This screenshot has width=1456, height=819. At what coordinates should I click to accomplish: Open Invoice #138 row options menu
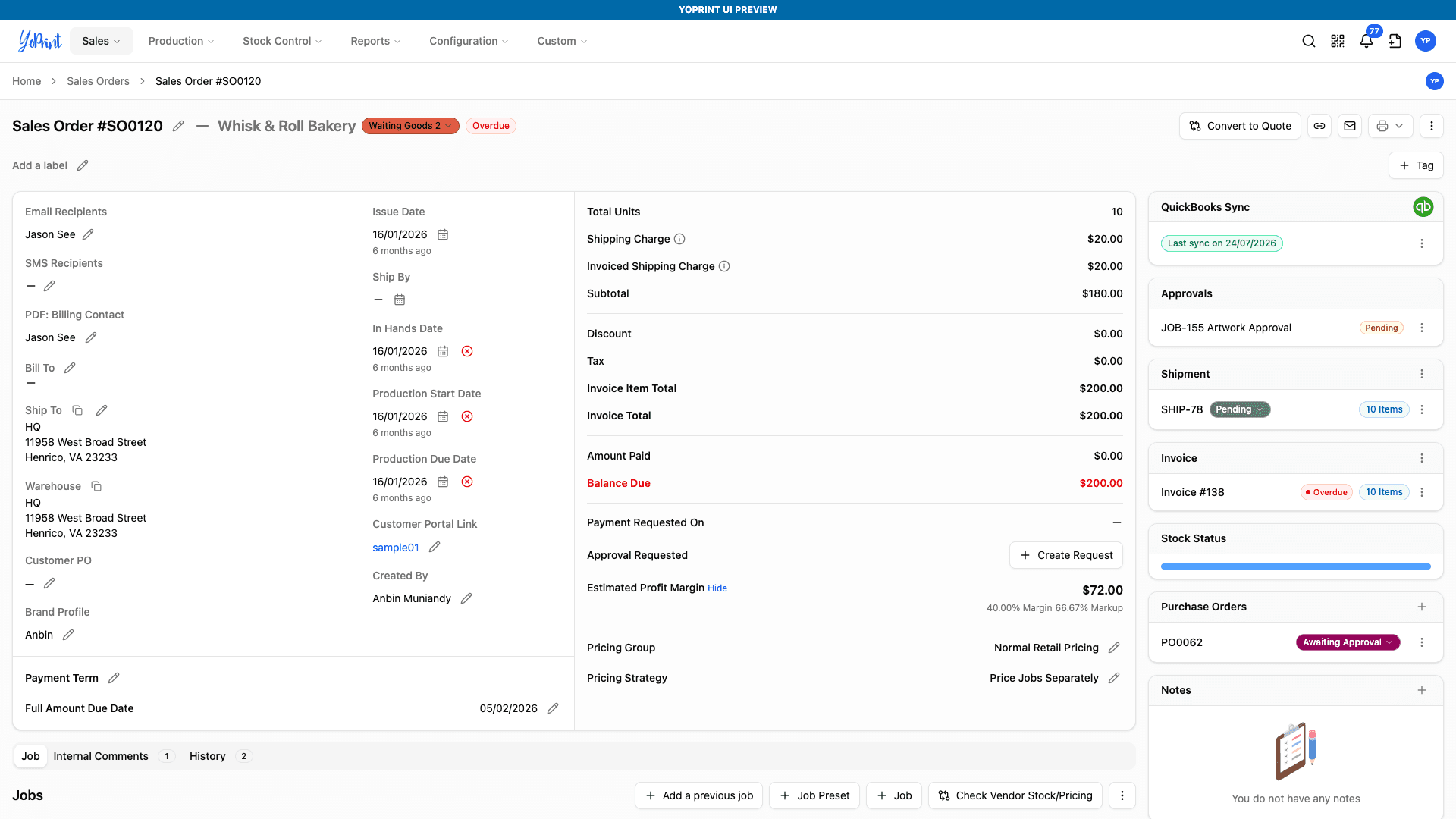pyautogui.click(x=1422, y=492)
